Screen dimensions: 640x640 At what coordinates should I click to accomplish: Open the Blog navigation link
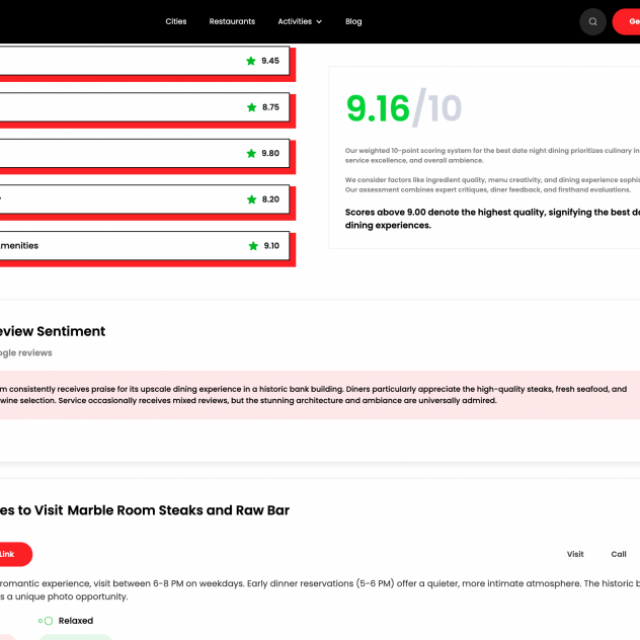(x=353, y=22)
